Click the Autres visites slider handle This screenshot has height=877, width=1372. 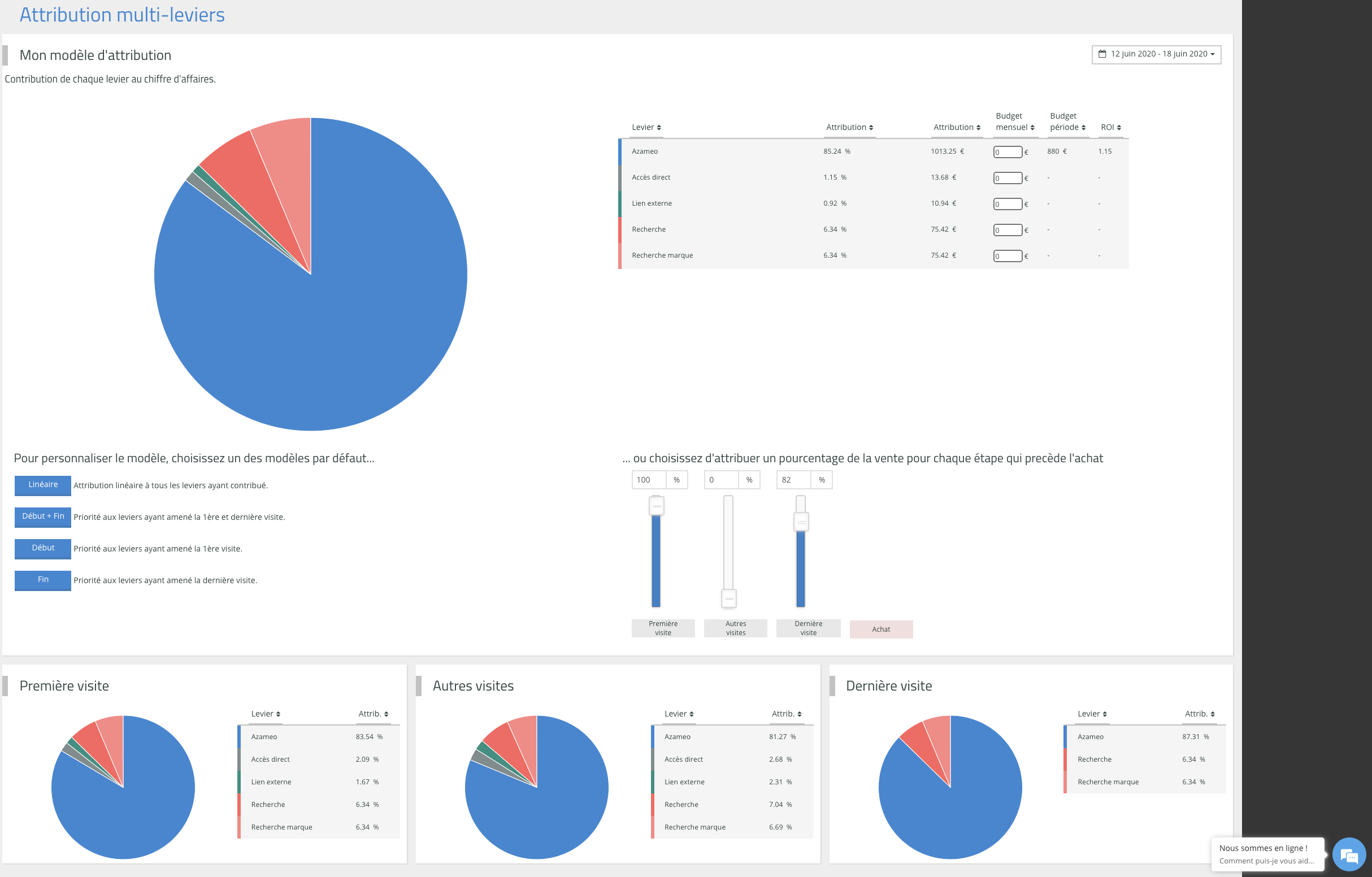(729, 598)
